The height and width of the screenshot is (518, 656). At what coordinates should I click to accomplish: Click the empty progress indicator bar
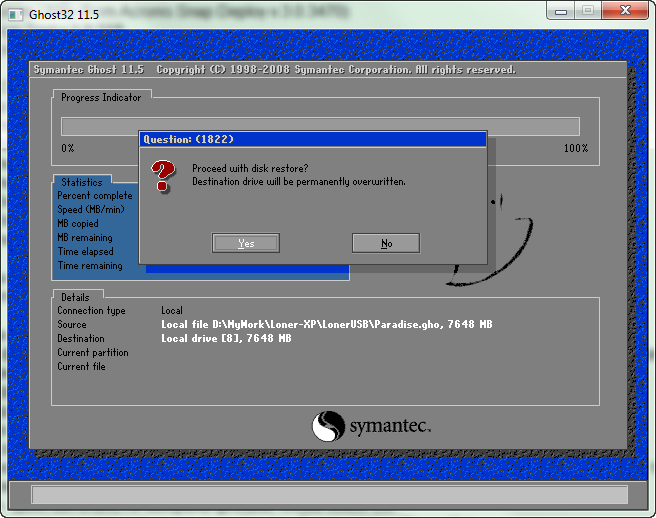[x=320, y=126]
